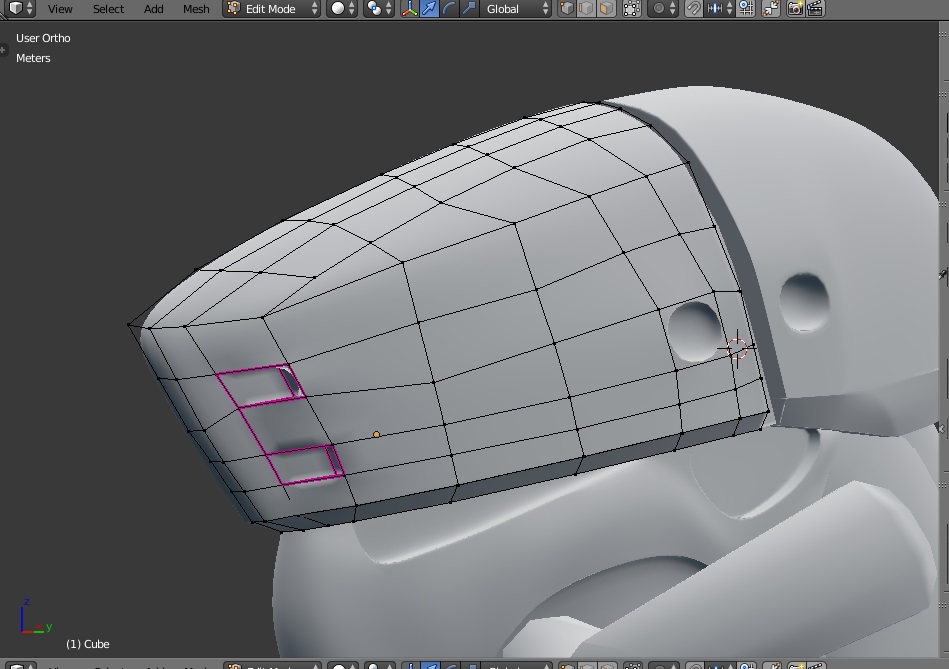Enable the magnet snapping icon

coord(694,10)
